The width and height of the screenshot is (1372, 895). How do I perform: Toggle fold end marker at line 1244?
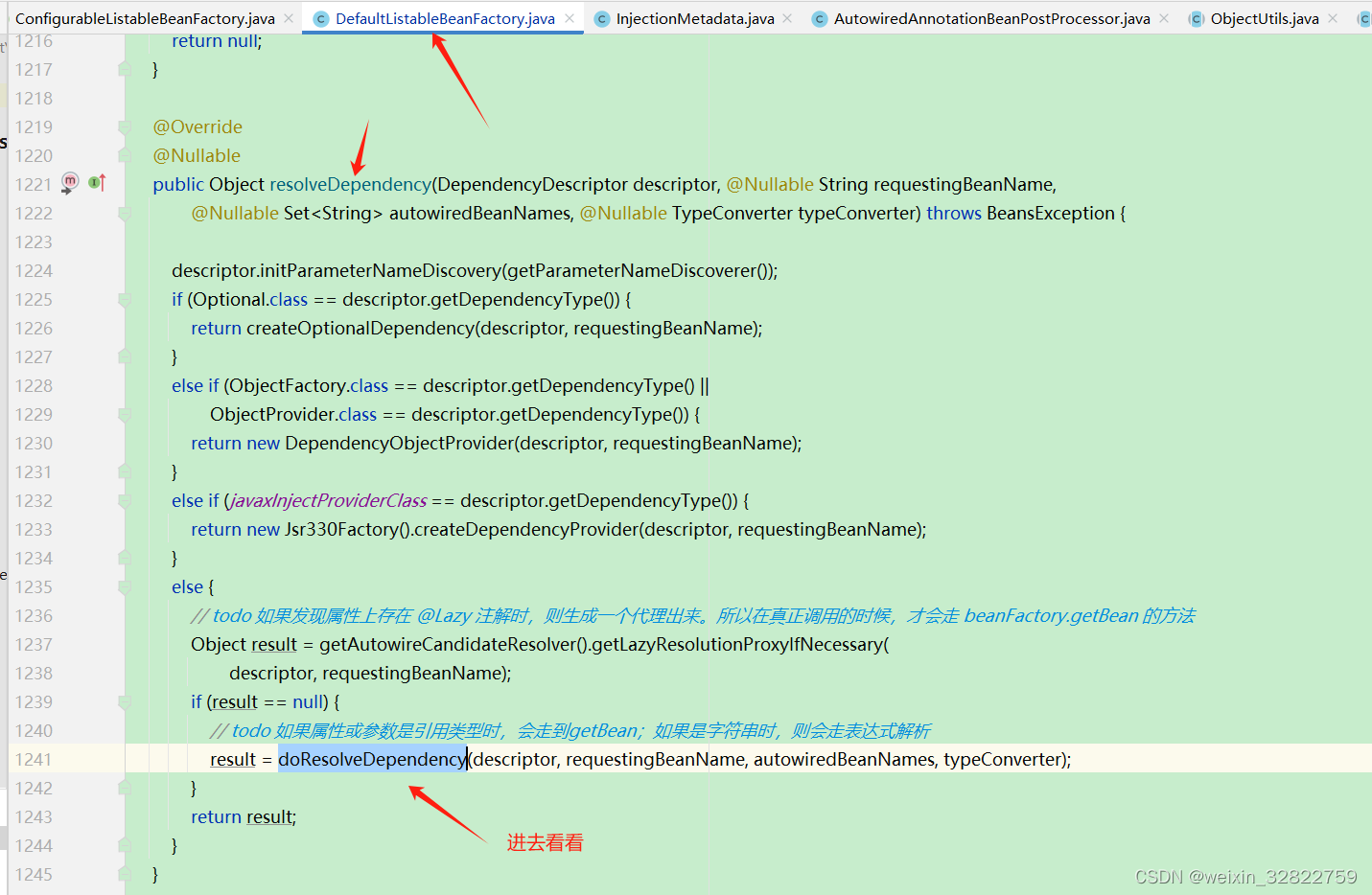pos(125,845)
